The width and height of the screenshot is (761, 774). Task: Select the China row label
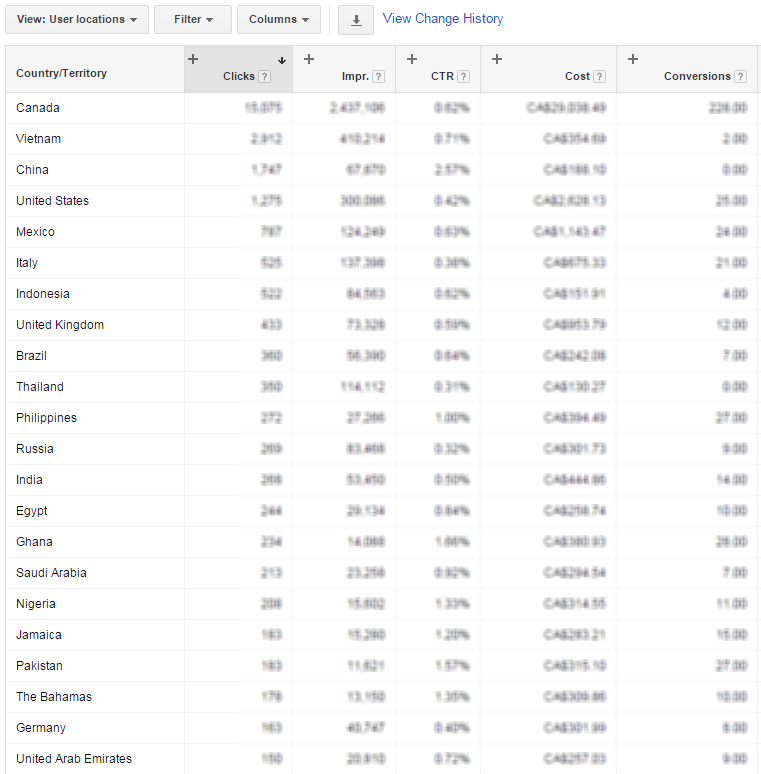pos(32,170)
